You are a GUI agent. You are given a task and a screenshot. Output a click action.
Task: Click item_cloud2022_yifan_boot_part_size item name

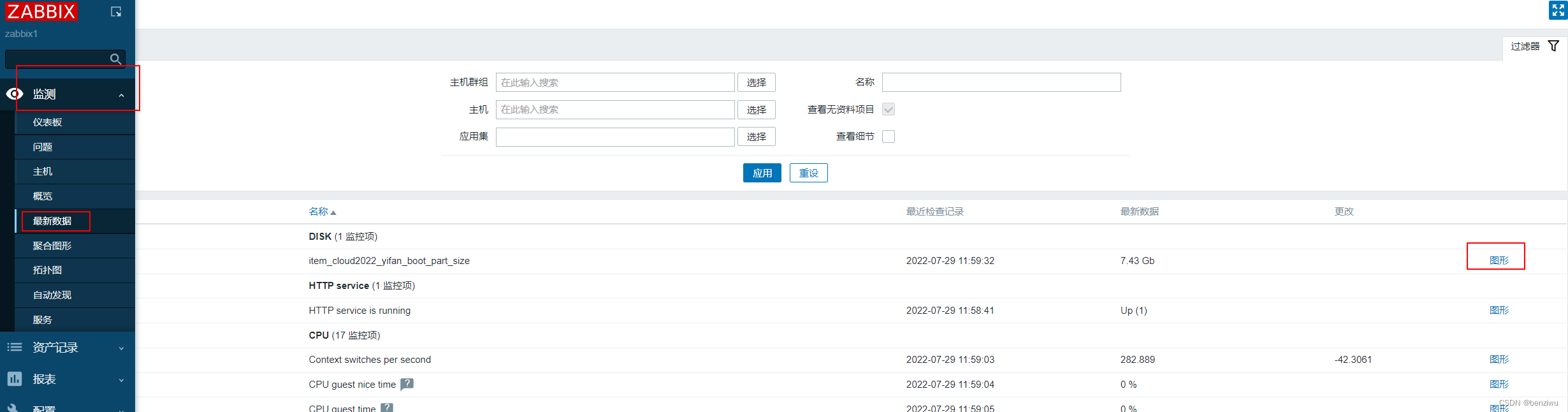(389, 261)
